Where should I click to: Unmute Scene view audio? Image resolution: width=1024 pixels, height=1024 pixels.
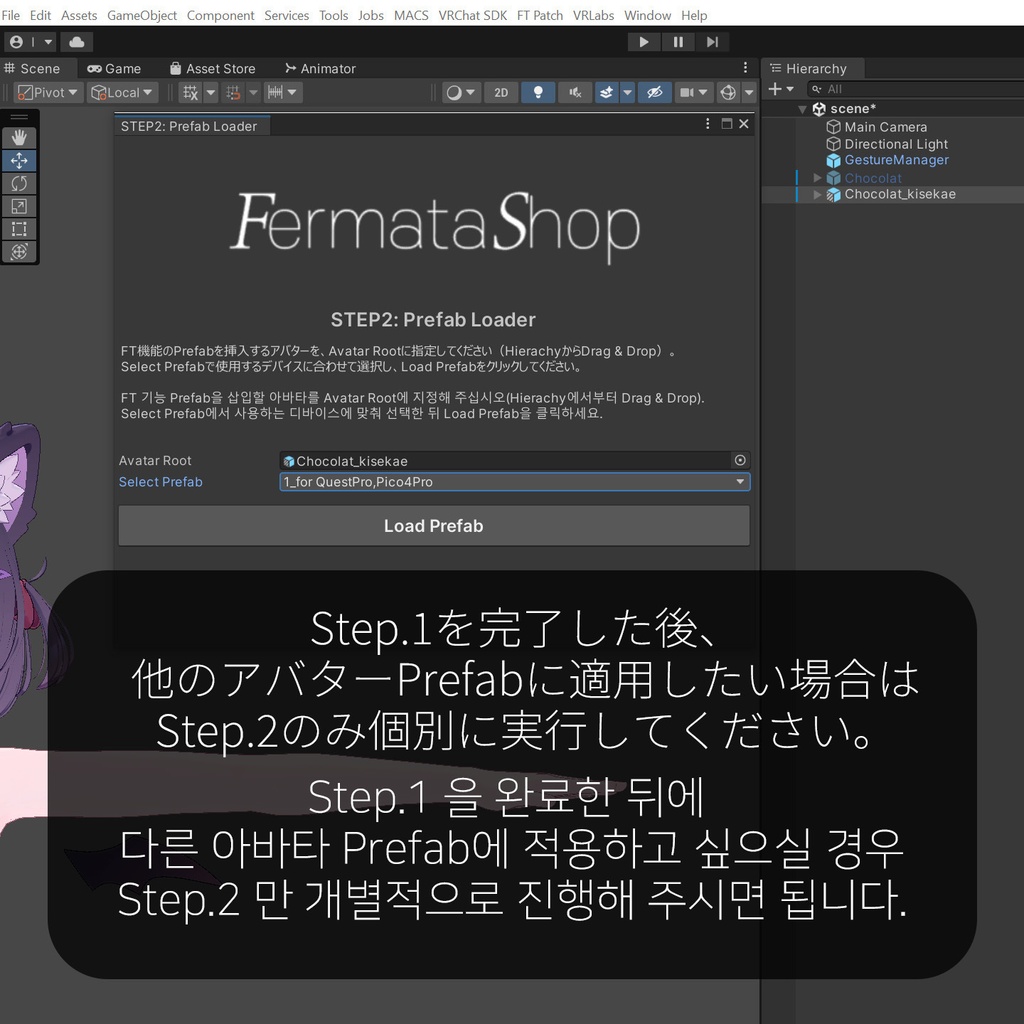pos(574,92)
